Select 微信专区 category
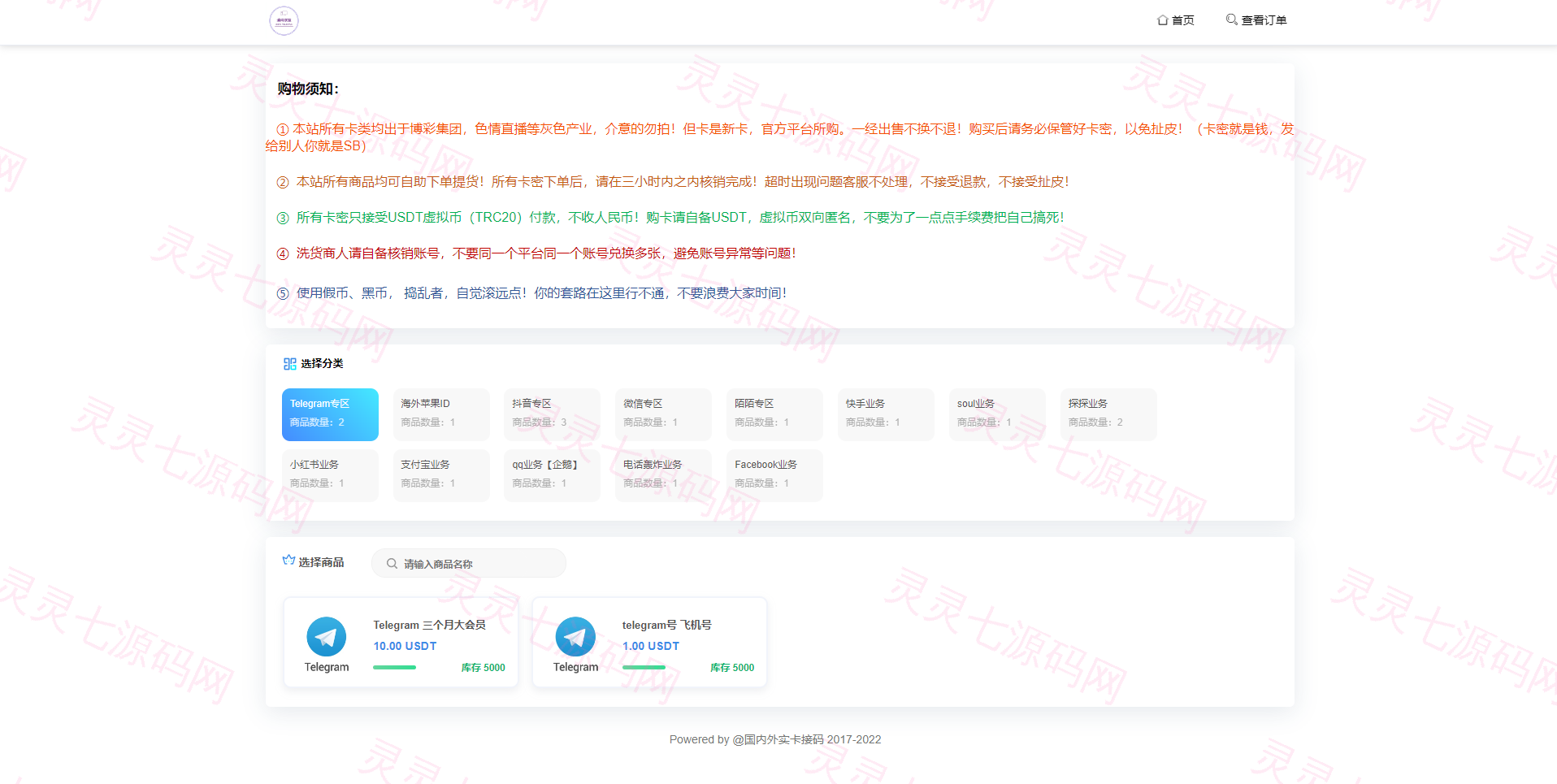 pyautogui.click(x=663, y=414)
